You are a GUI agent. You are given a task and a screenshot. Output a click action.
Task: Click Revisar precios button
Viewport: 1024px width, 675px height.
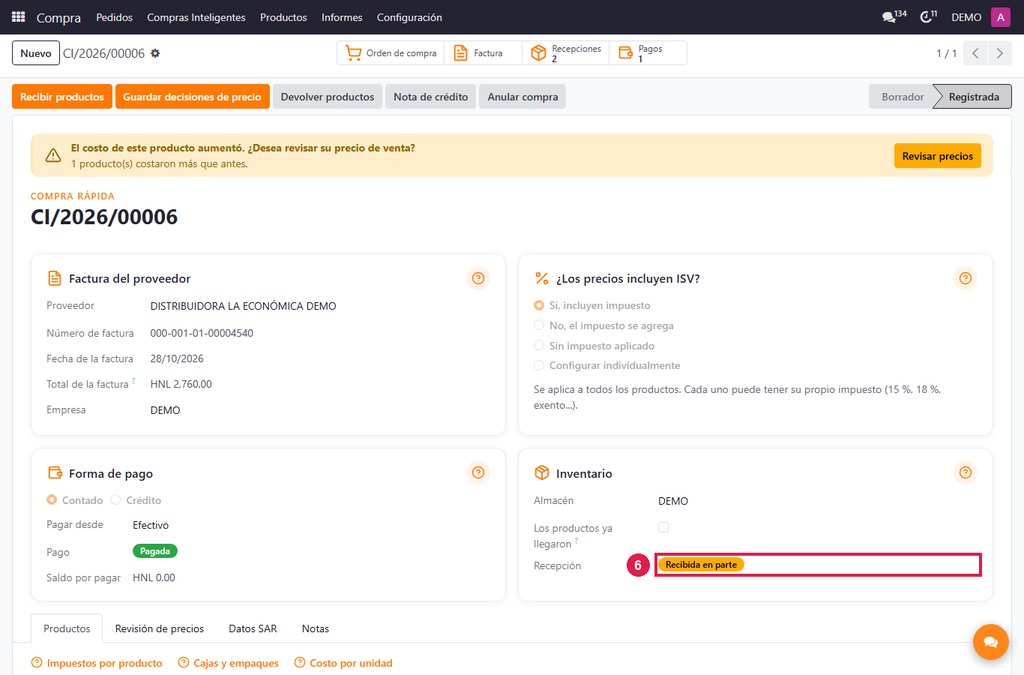point(937,156)
